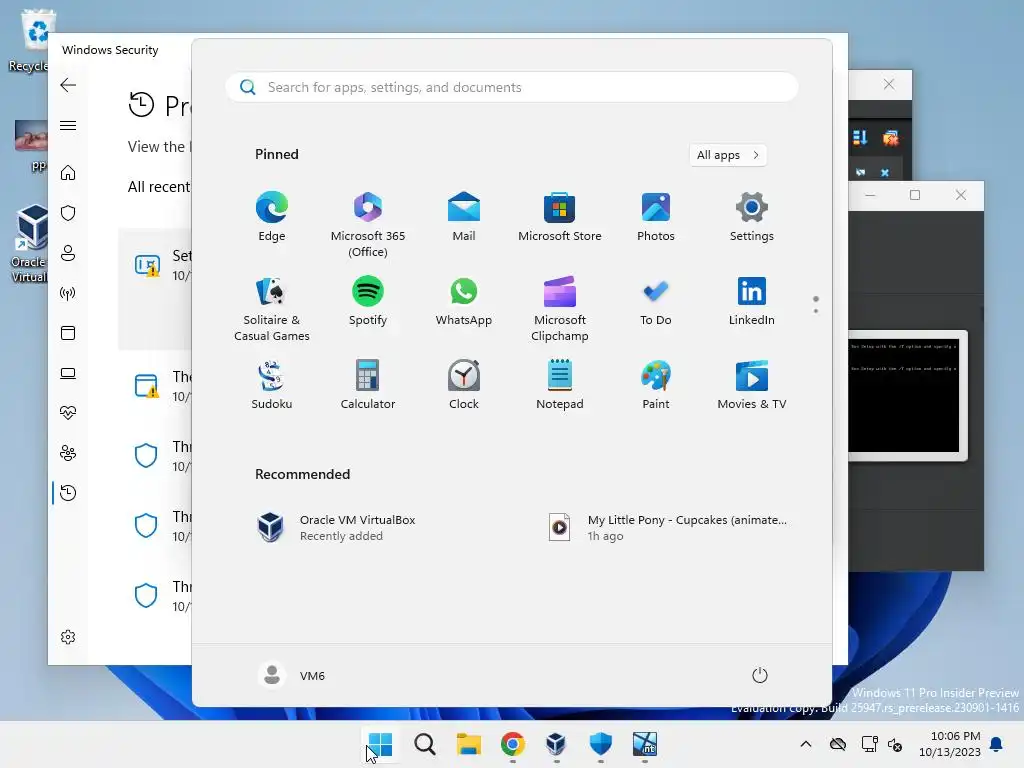1024x768 pixels.
Task: Open File Explorer from taskbar
Action: [x=468, y=744]
